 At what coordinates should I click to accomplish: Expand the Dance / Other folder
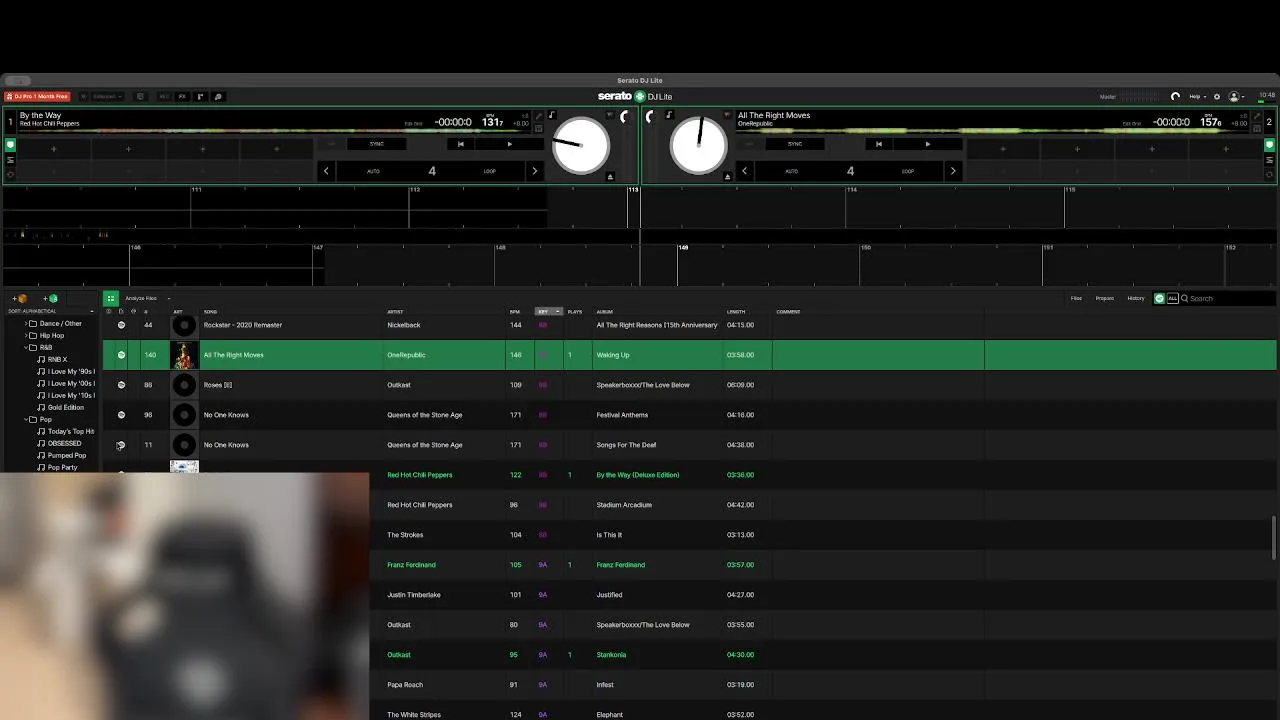coord(27,324)
